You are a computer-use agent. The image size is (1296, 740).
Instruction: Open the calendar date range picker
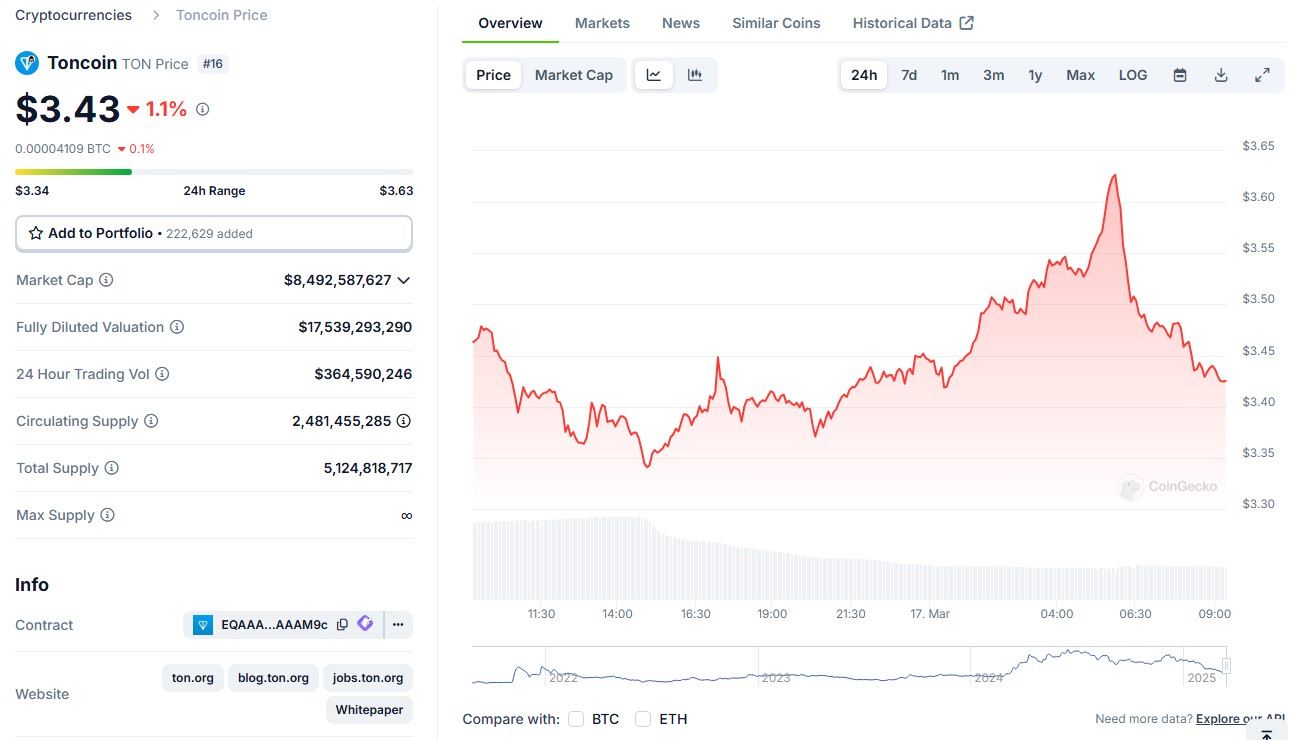pos(1180,75)
